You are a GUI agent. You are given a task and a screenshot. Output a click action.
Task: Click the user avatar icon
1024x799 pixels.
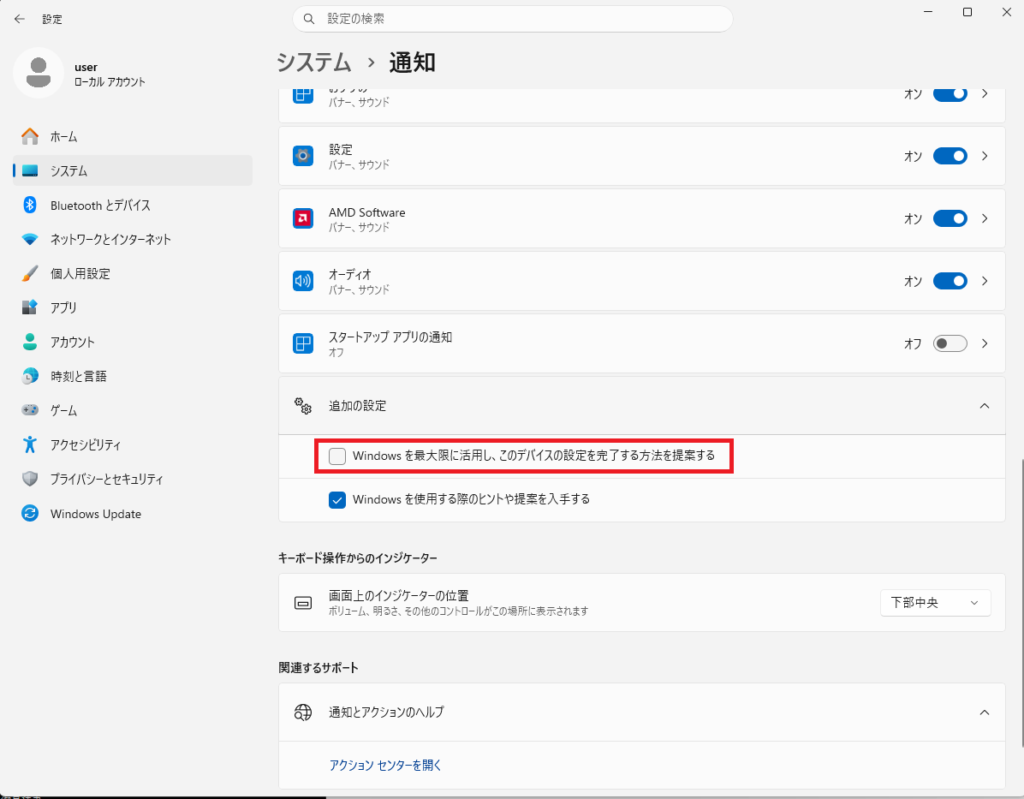tap(39, 73)
